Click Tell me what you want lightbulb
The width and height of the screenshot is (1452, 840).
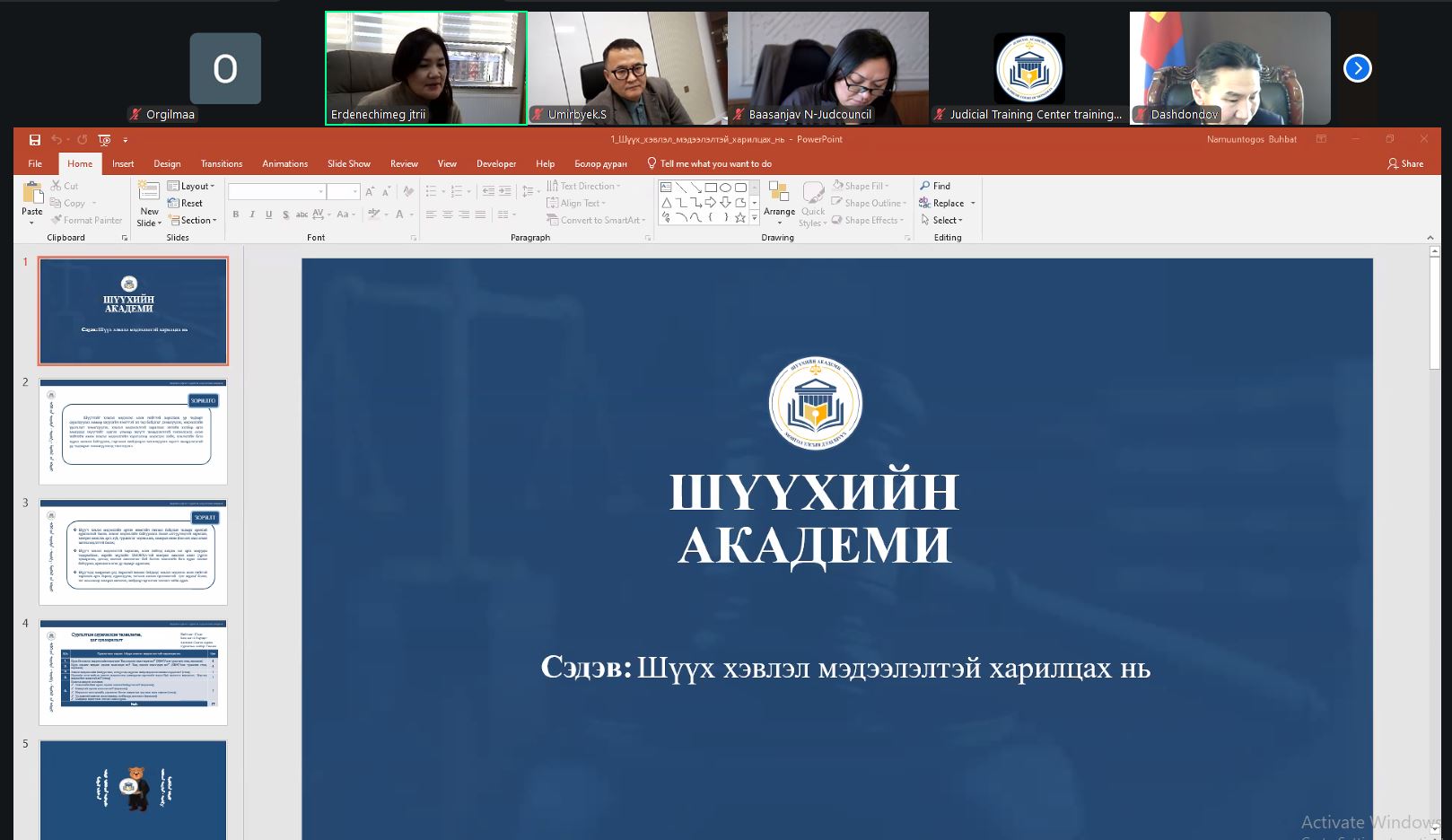(x=652, y=163)
